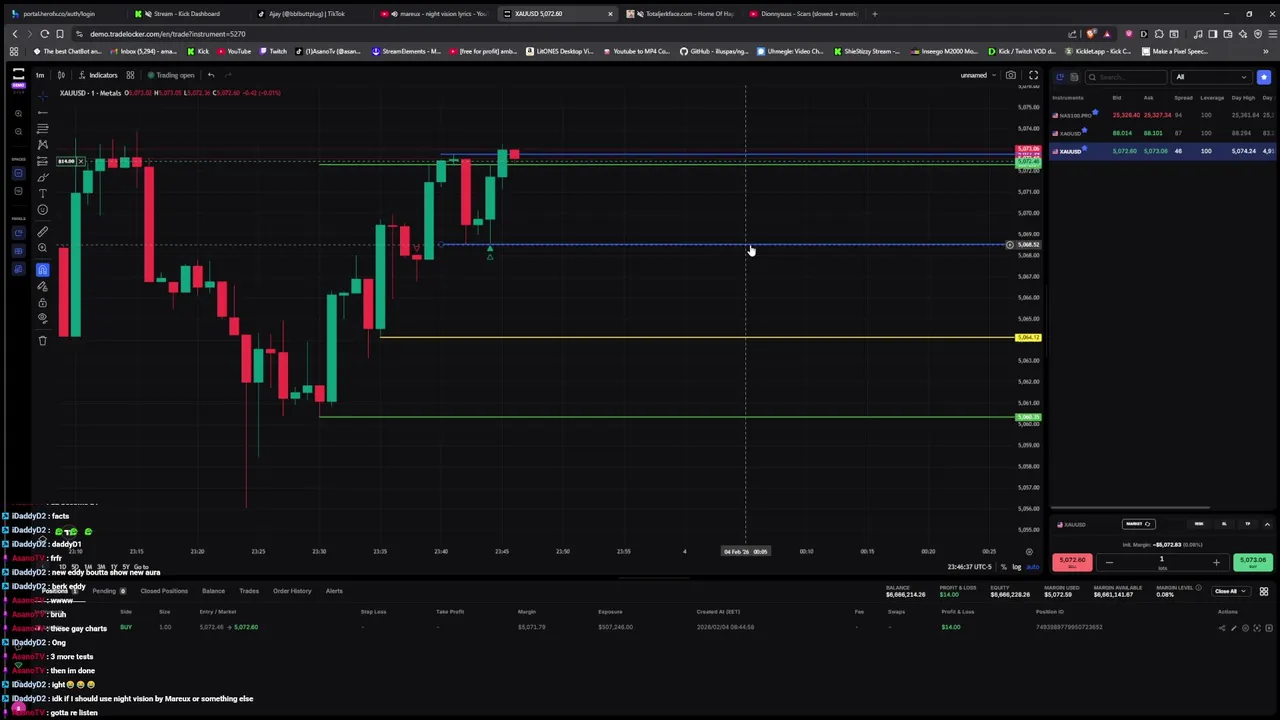The height and width of the screenshot is (720, 1280).
Task: Toggle the TP take profit option
Action: (x=1247, y=524)
